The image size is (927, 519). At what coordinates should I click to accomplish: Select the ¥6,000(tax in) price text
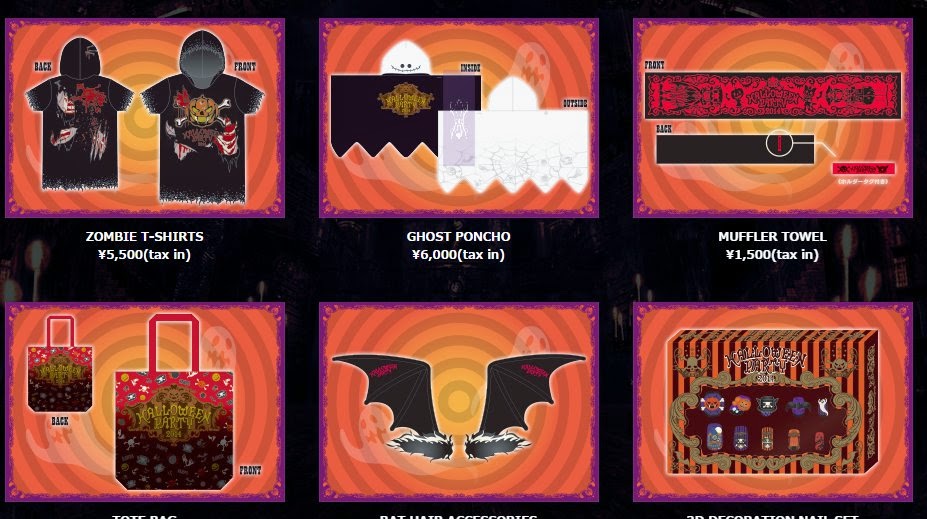[459, 255]
